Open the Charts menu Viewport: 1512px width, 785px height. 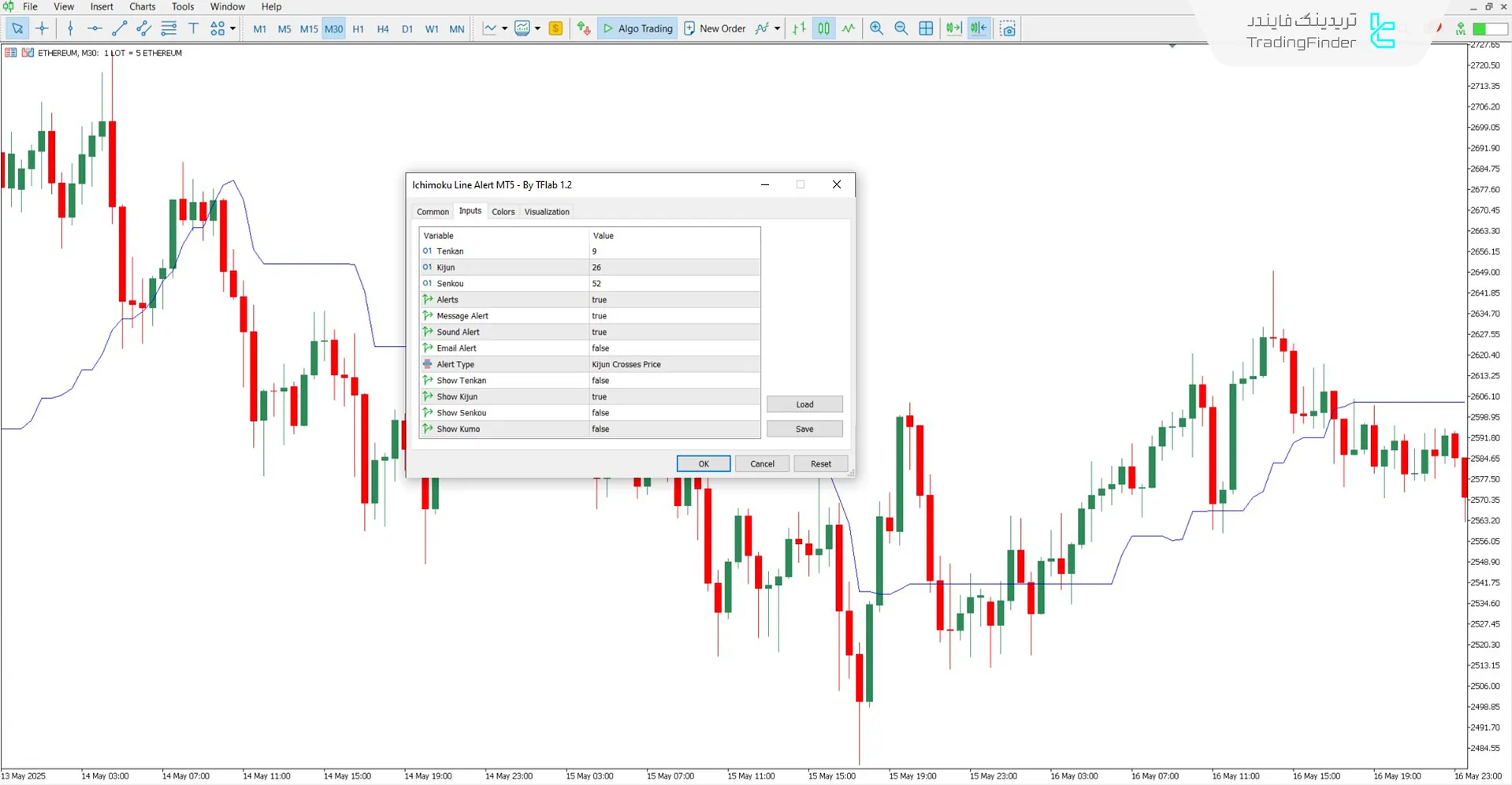142,6
